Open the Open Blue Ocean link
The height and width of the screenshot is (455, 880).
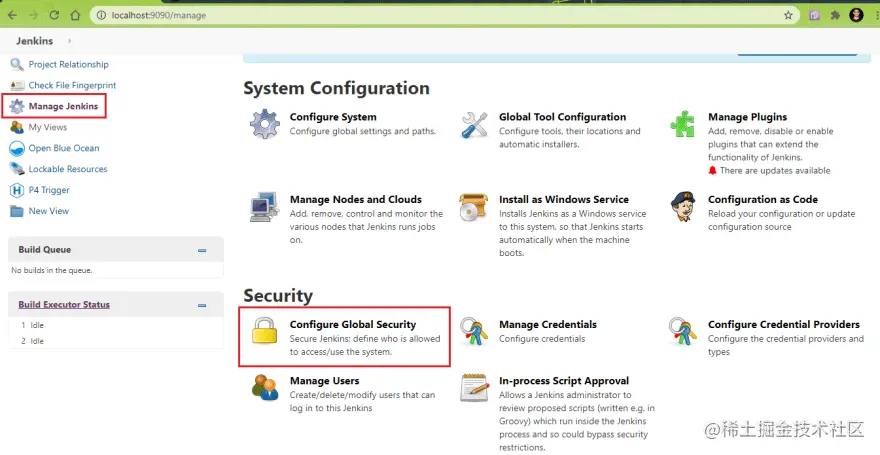(64, 148)
